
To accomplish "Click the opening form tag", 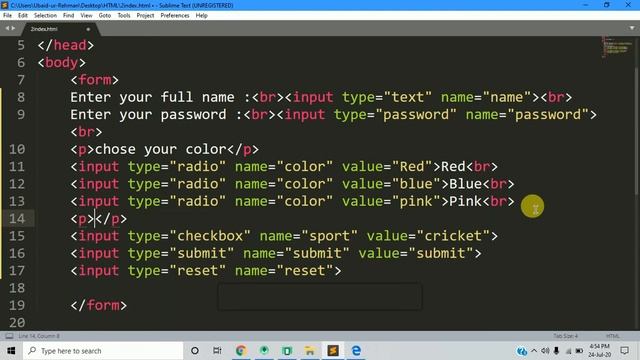I will pos(94,80).
